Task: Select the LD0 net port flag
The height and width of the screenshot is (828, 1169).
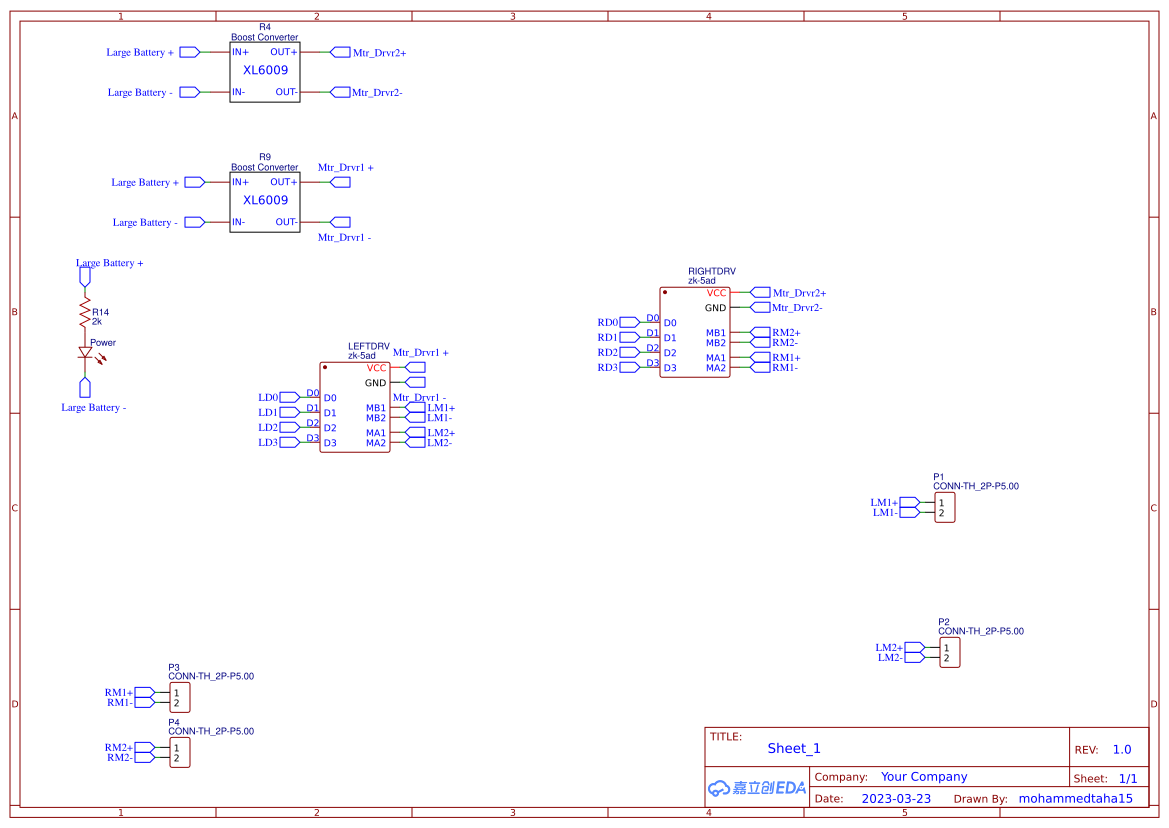Action: [x=289, y=398]
